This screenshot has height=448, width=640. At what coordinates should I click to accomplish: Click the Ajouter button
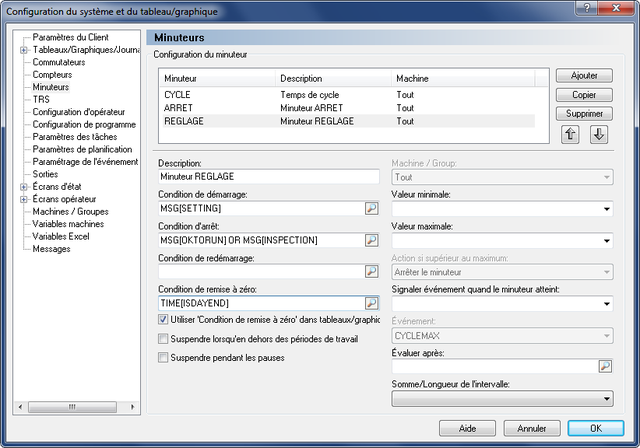point(584,75)
